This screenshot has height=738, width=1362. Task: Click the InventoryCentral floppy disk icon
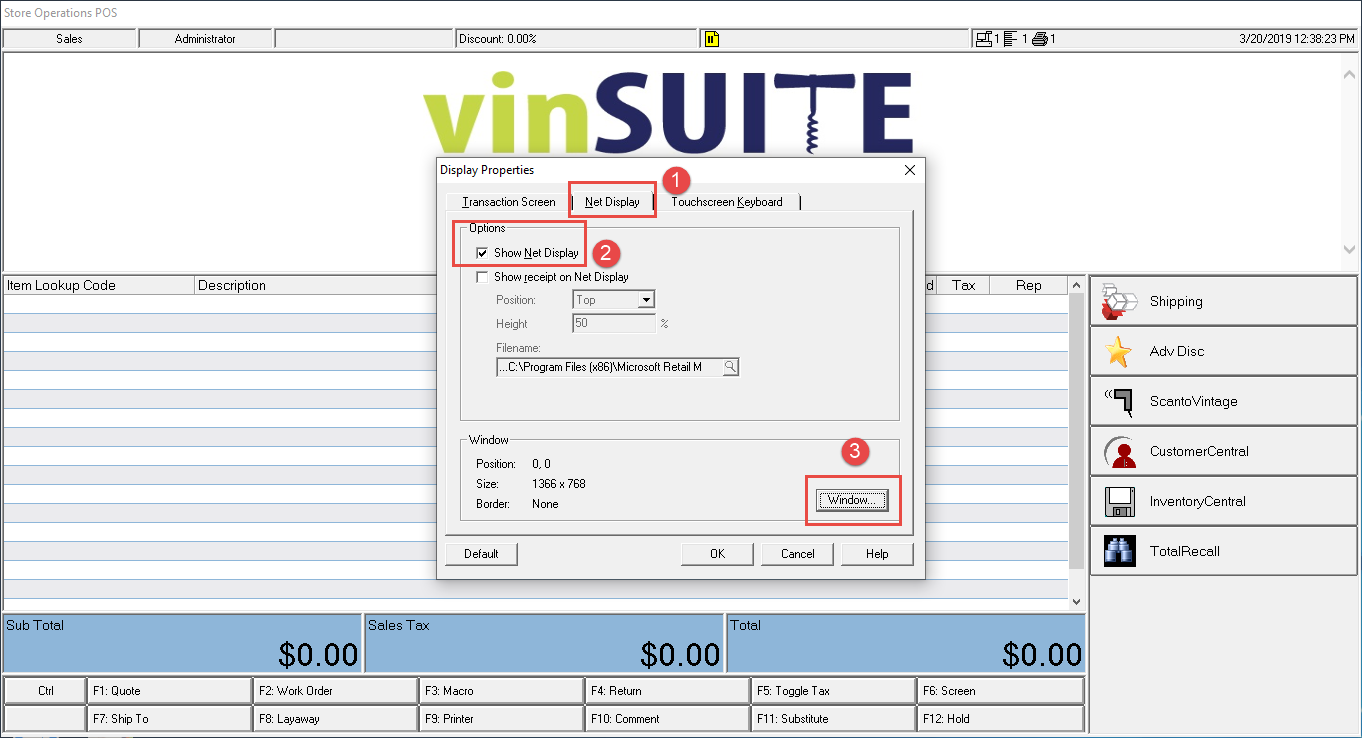click(1119, 501)
